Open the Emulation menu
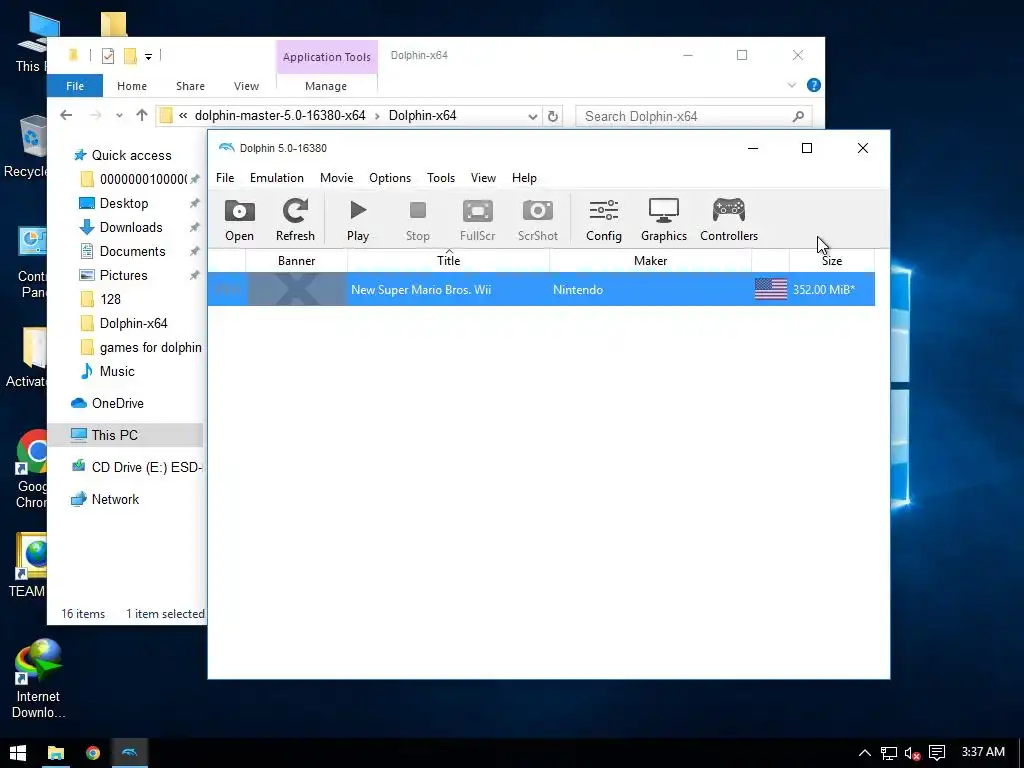The height and width of the screenshot is (768, 1024). click(276, 178)
